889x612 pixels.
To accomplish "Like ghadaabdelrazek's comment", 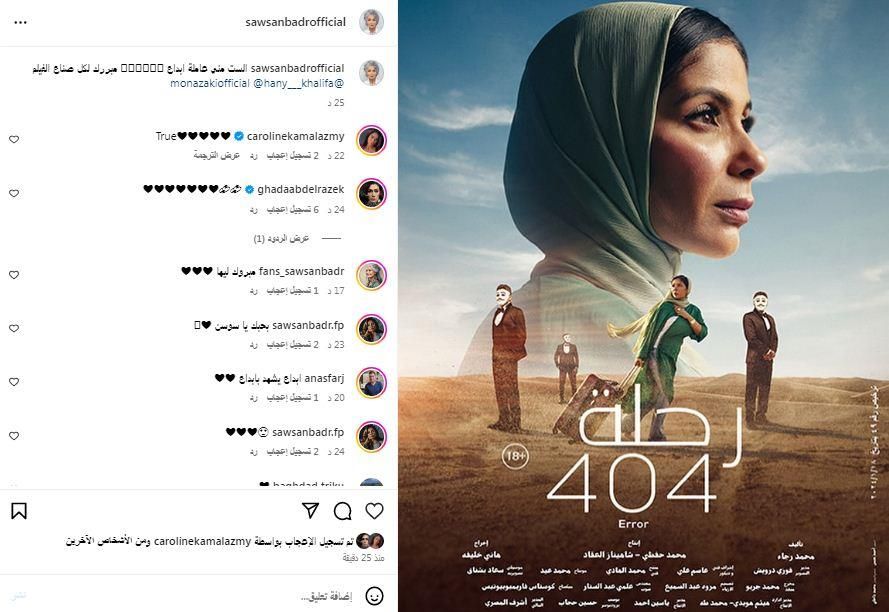I will (x=14, y=193).
